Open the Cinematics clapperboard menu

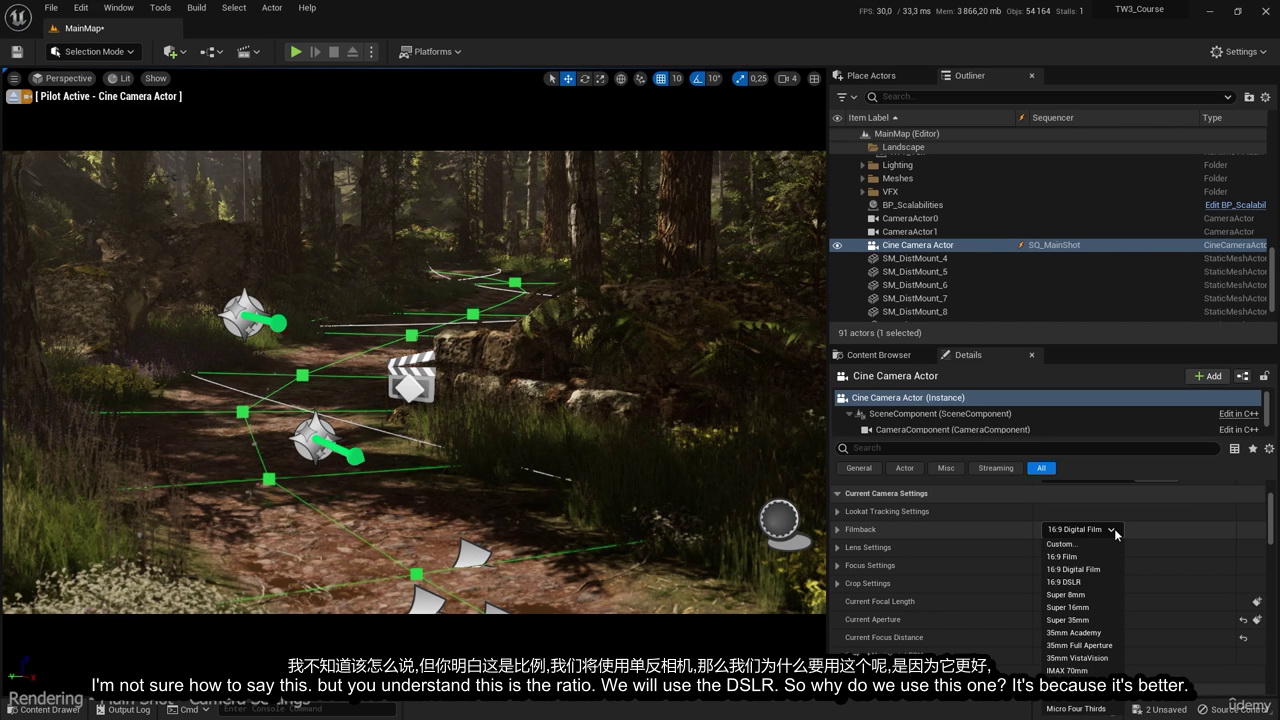point(248,52)
